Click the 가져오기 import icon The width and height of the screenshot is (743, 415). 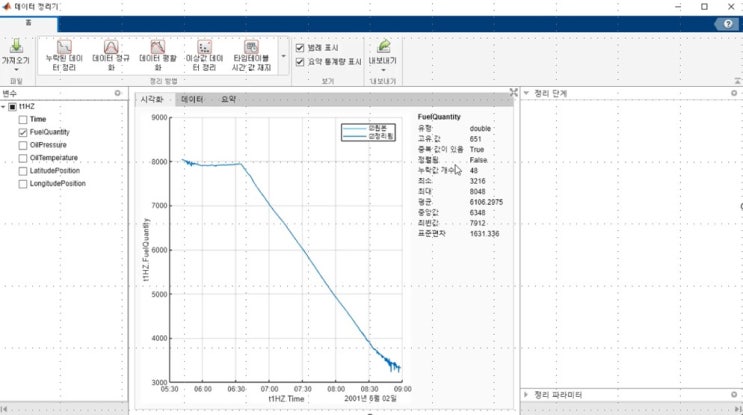pyautogui.click(x=16, y=46)
